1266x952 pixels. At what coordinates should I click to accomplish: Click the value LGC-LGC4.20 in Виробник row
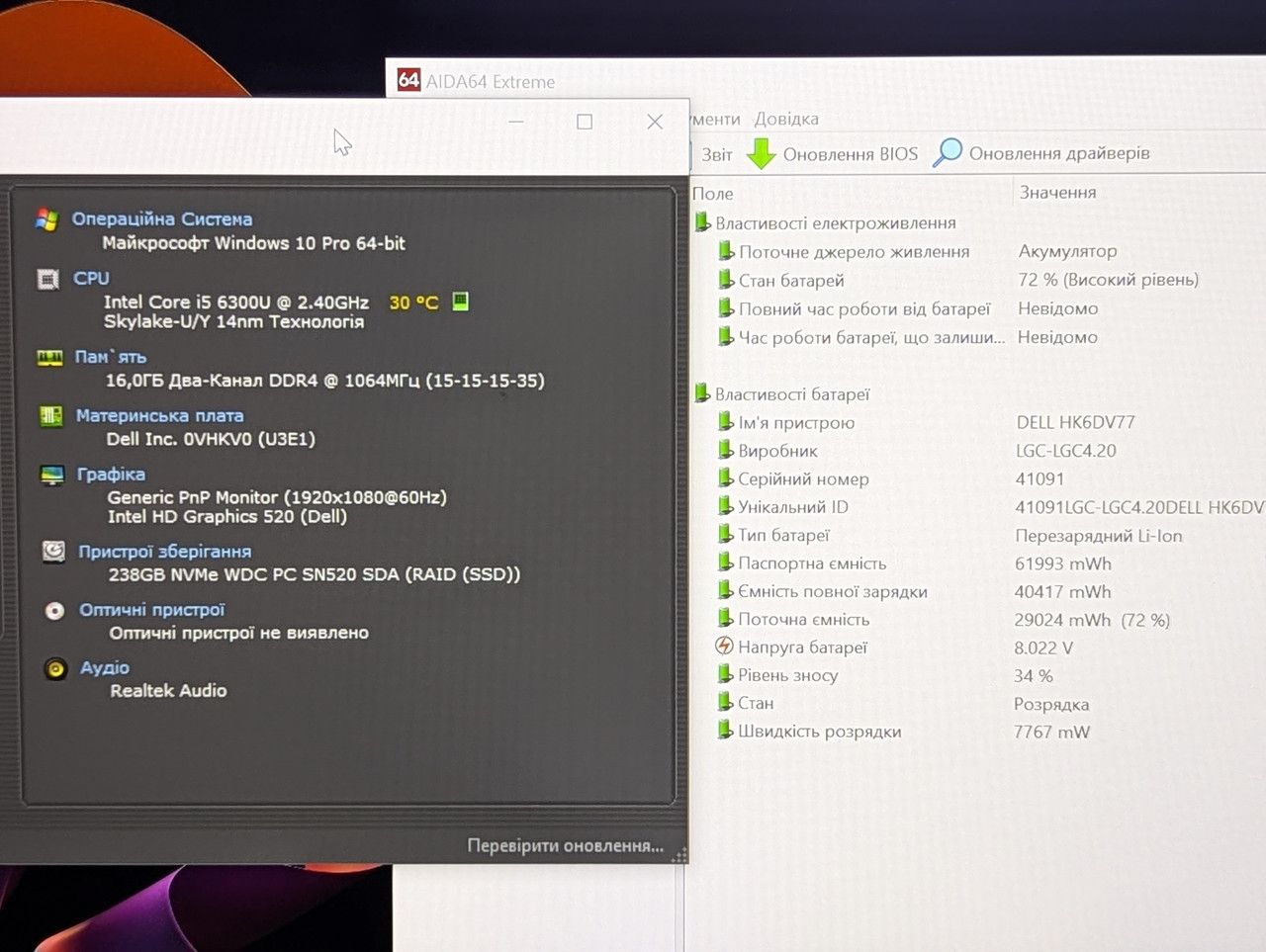coord(1066,451)
